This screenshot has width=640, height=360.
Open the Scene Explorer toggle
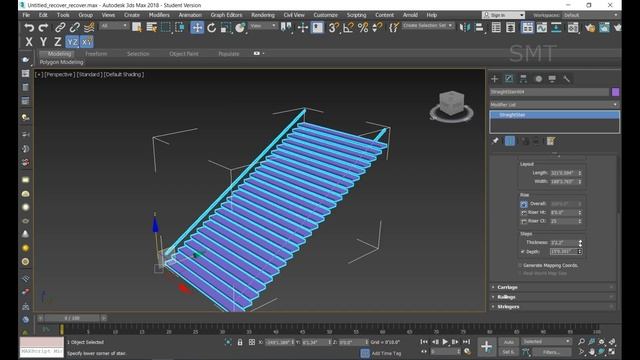(x=496, y=28)
